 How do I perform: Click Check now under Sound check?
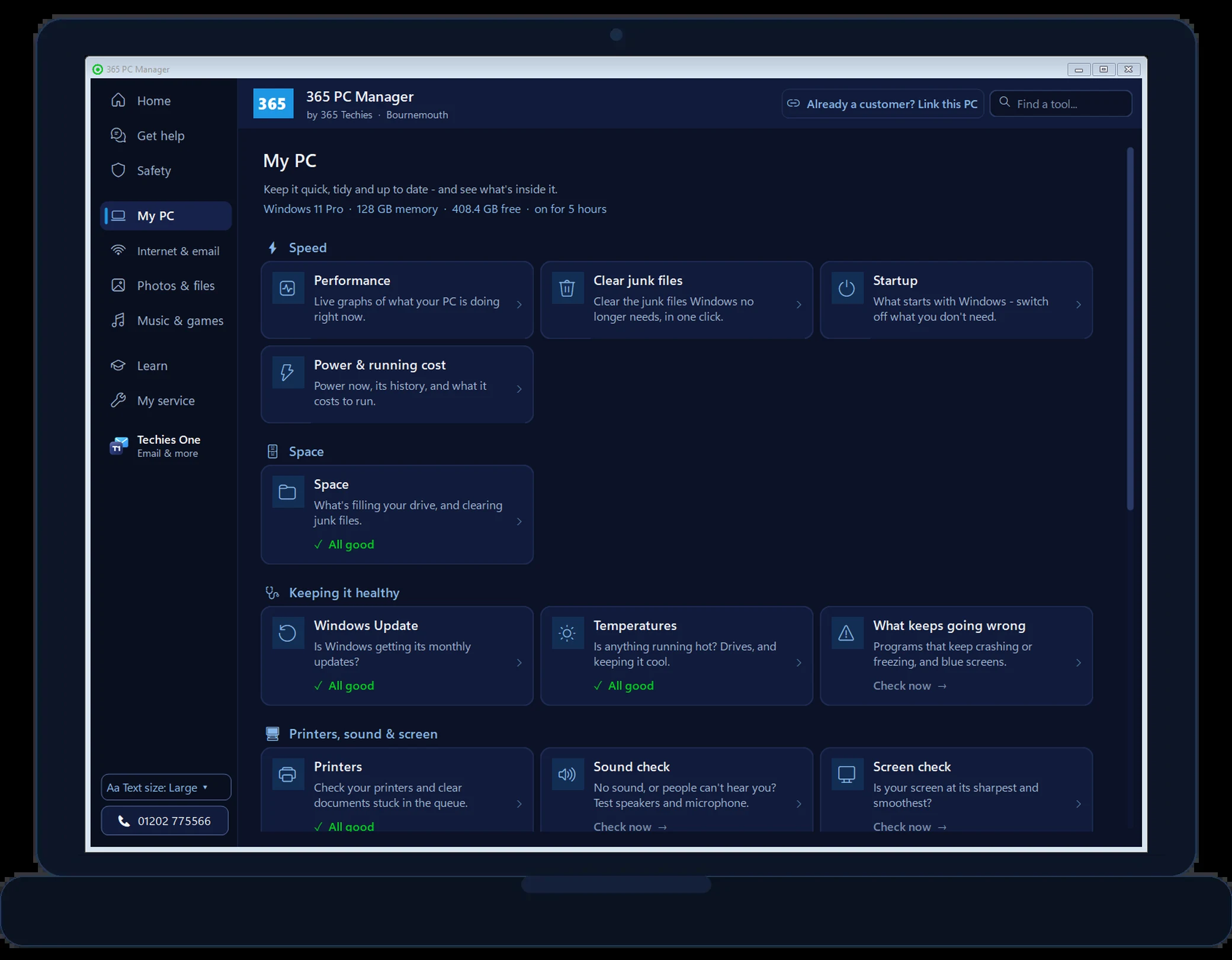point(630,827)
